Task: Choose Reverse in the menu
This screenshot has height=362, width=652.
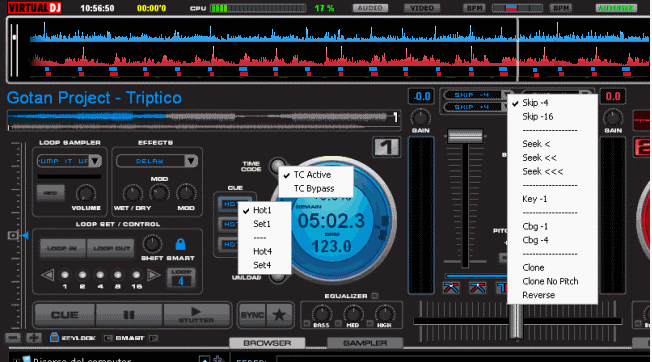Action: pos(538,295)
